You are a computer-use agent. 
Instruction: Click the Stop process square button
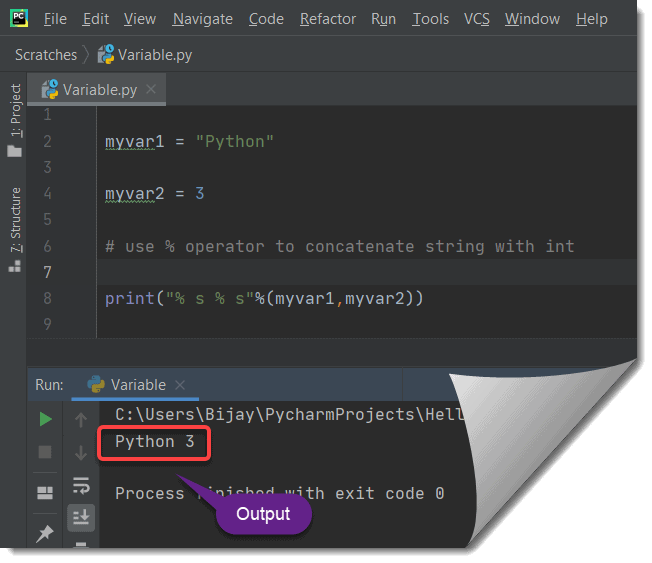[x=45, y=452]
